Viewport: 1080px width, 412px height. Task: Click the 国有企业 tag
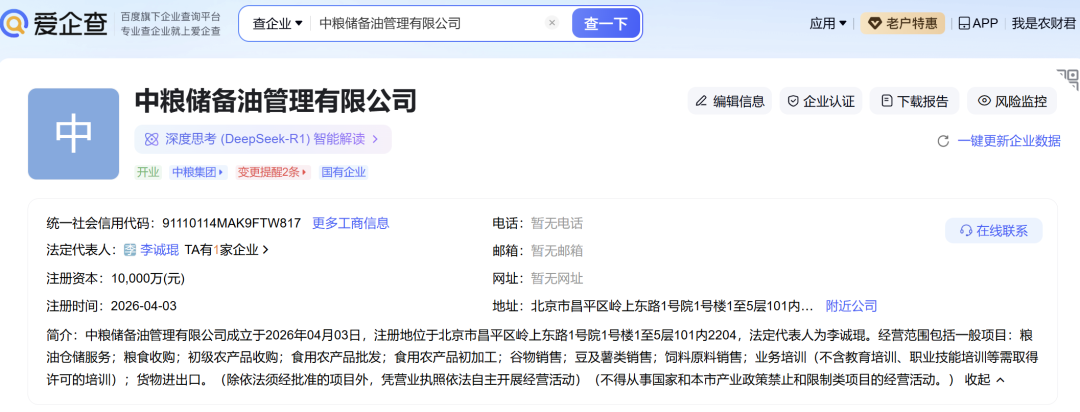344,172
